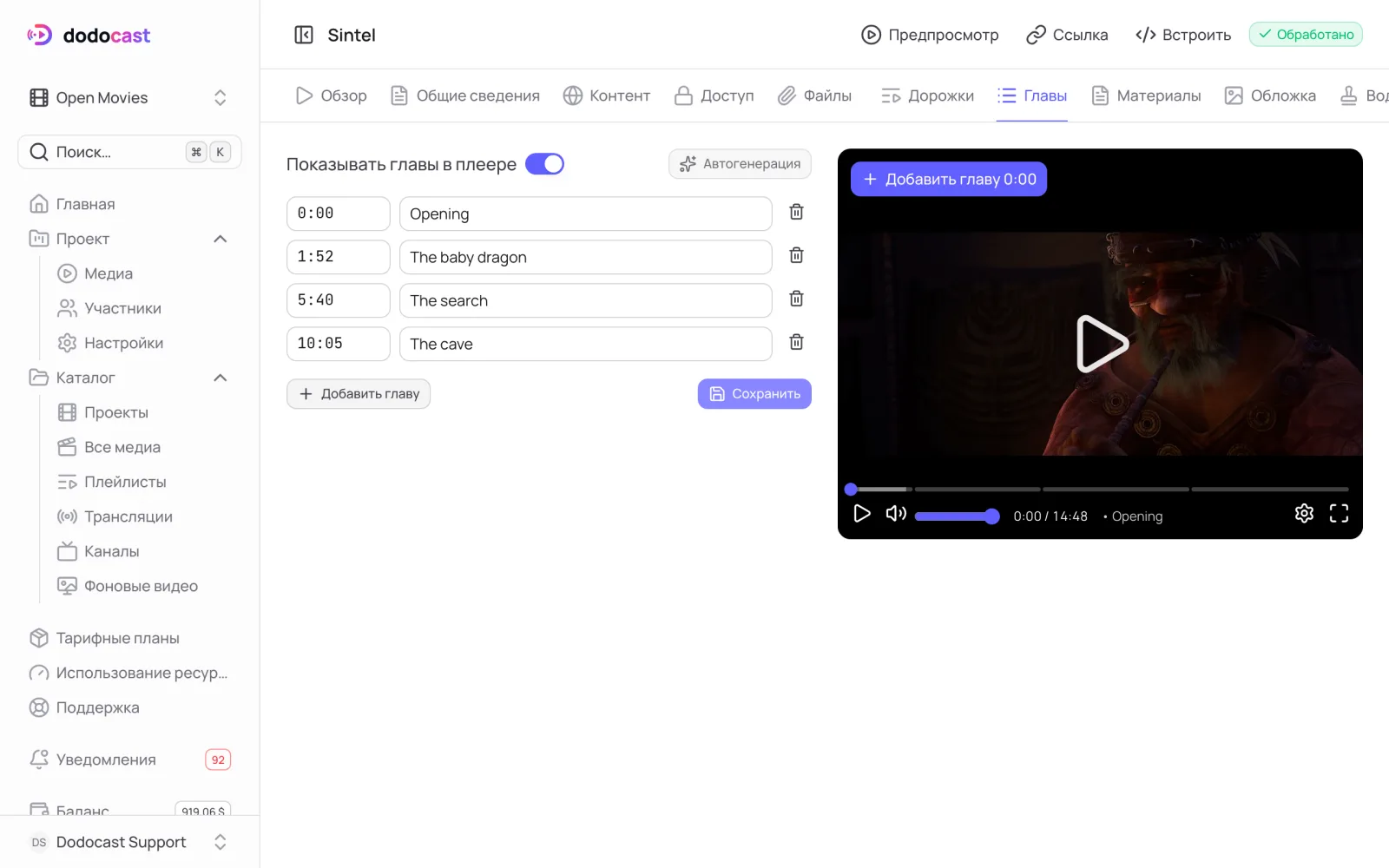
Task: Copy link via Ссылка button
Action: [1067, 35]
